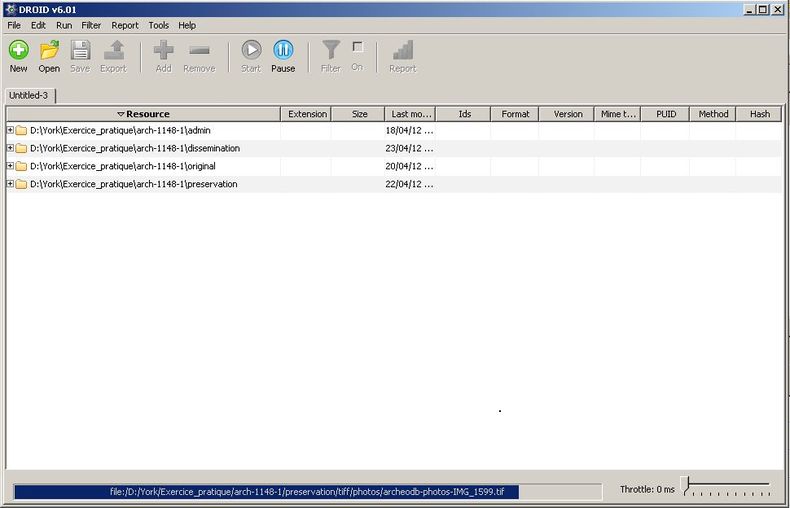
Task: Click the dissemination row folder icon
Action: (x=21, y=148)
